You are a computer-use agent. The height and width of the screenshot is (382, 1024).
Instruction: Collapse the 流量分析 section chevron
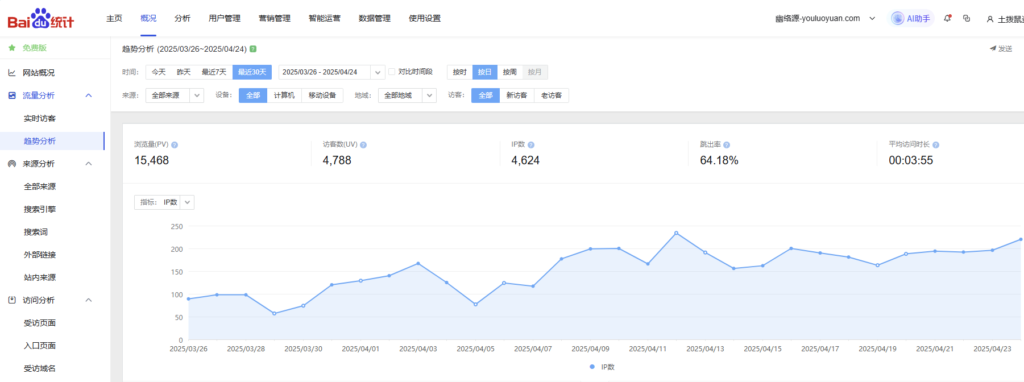tap(89, 95)
